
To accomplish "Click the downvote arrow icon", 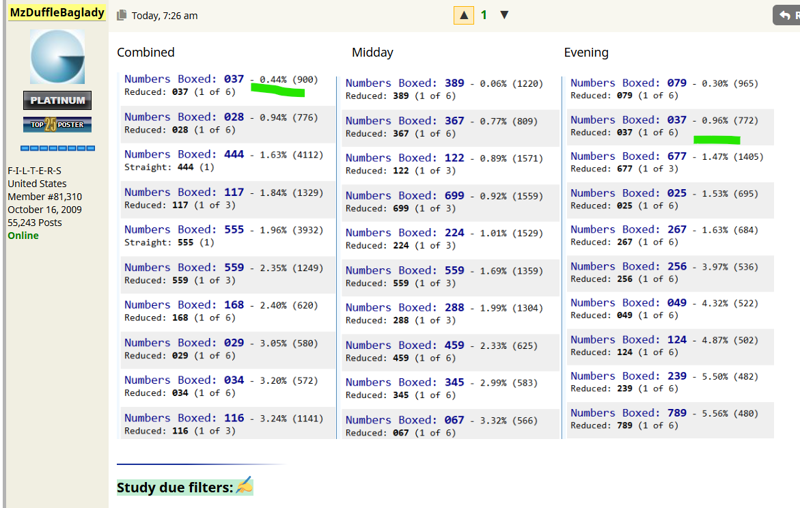I will 504,15.
